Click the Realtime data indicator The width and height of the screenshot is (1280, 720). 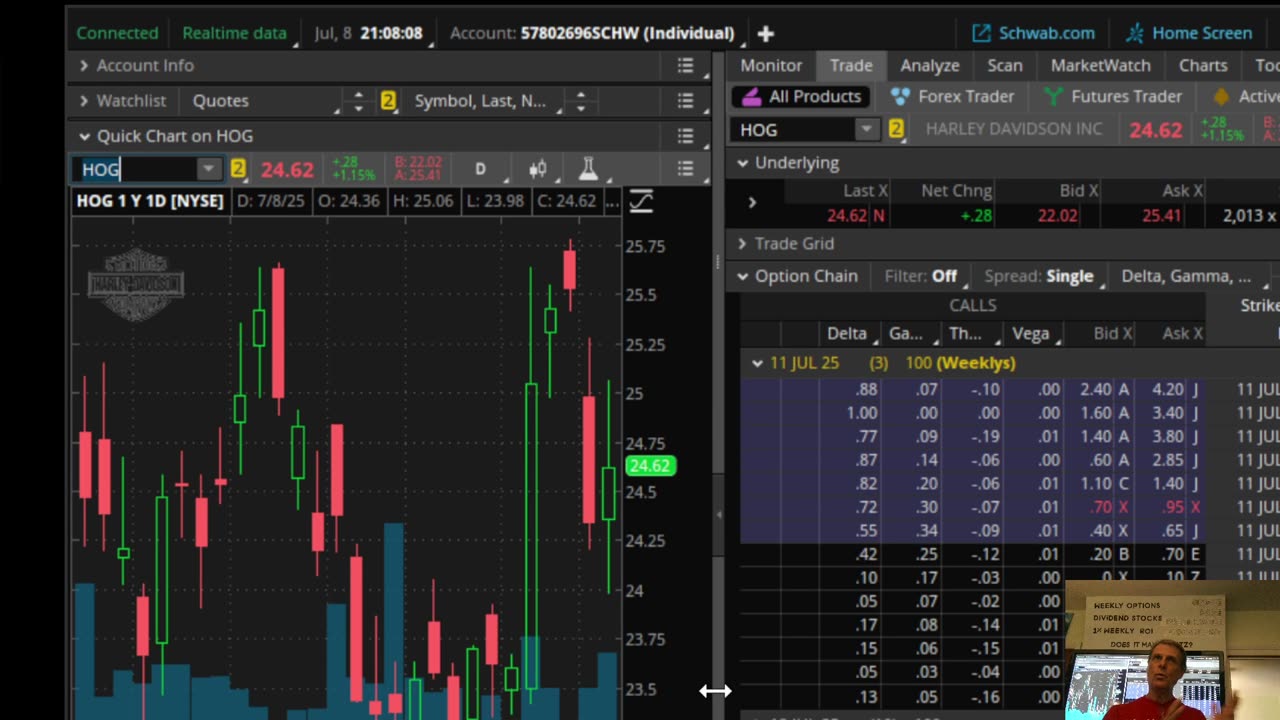click(234, 33)
